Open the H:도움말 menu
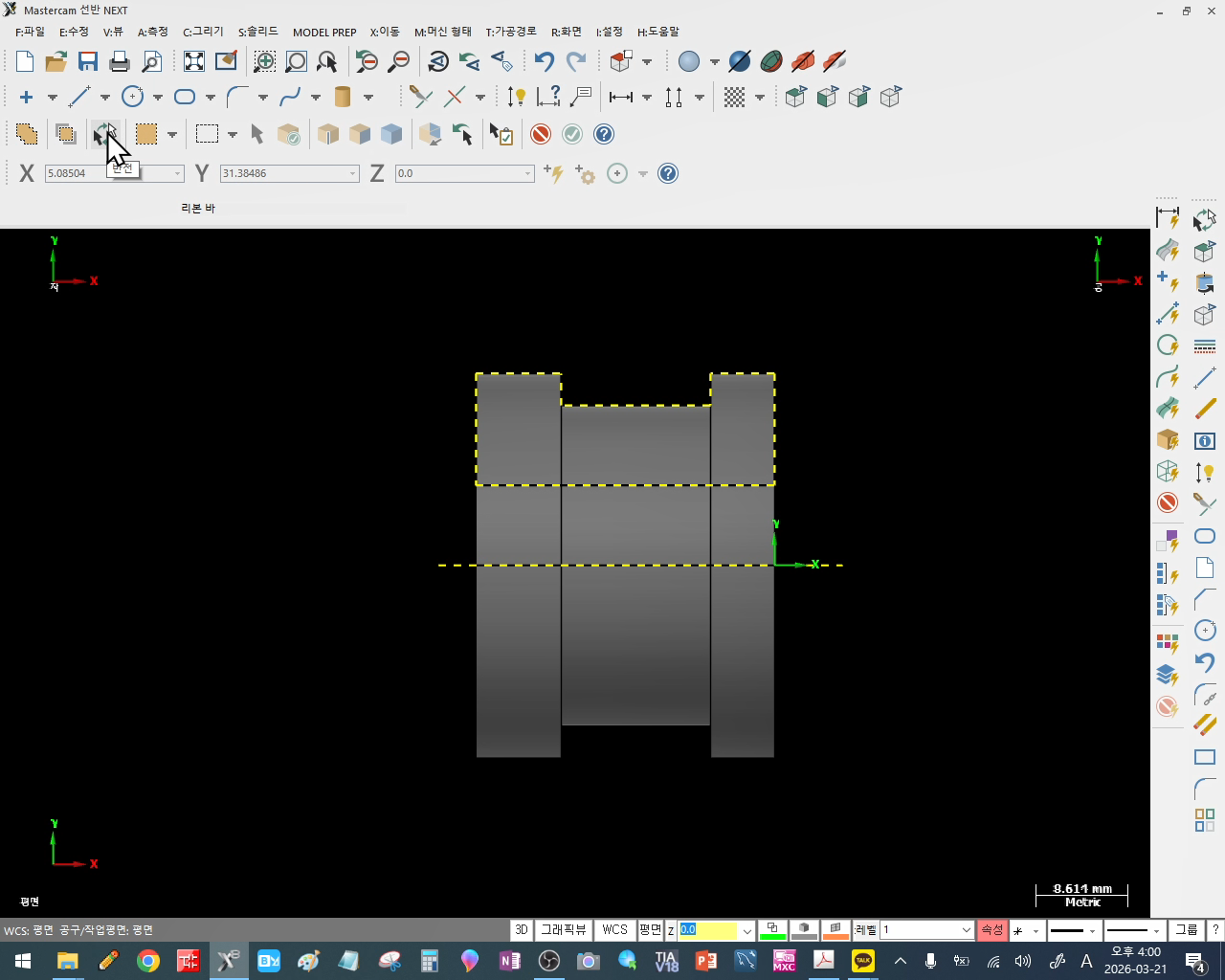Image resolution: width=1225 pixels, height=980 pixels. (x=658, y=32)
